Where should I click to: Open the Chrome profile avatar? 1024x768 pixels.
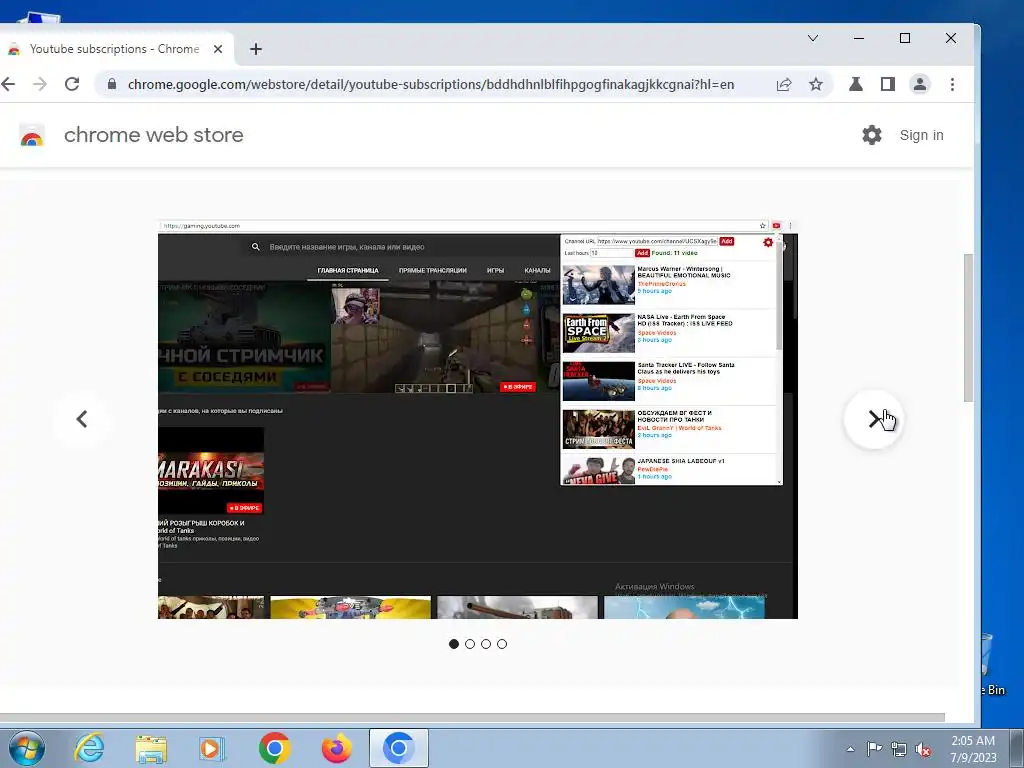point(920,84)
